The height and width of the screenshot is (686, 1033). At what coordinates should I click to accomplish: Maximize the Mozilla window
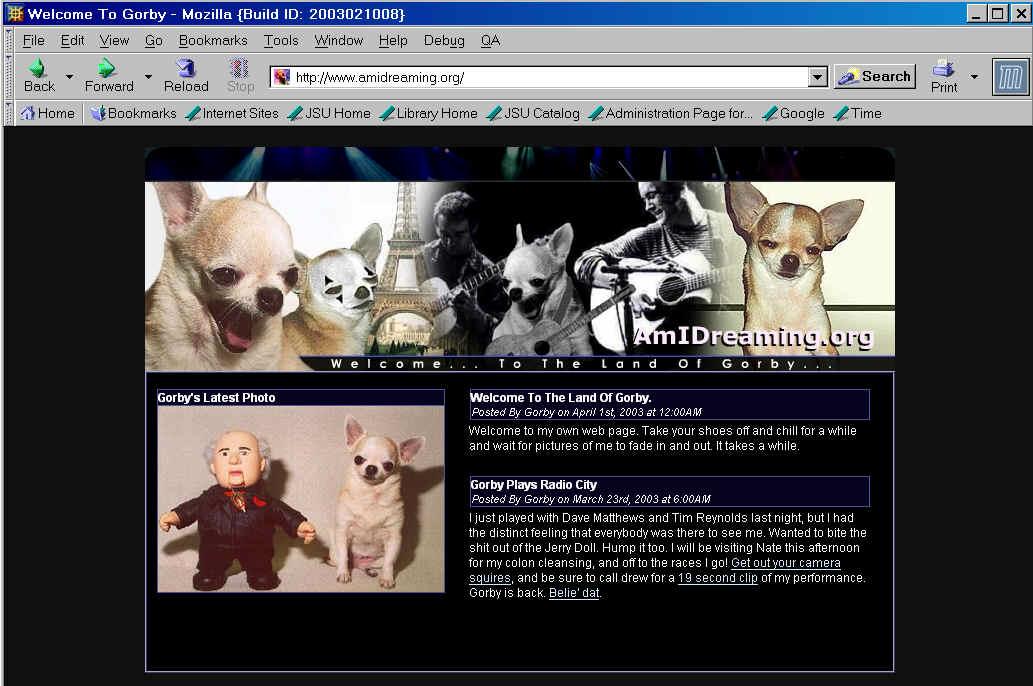[x=998, y=13]
